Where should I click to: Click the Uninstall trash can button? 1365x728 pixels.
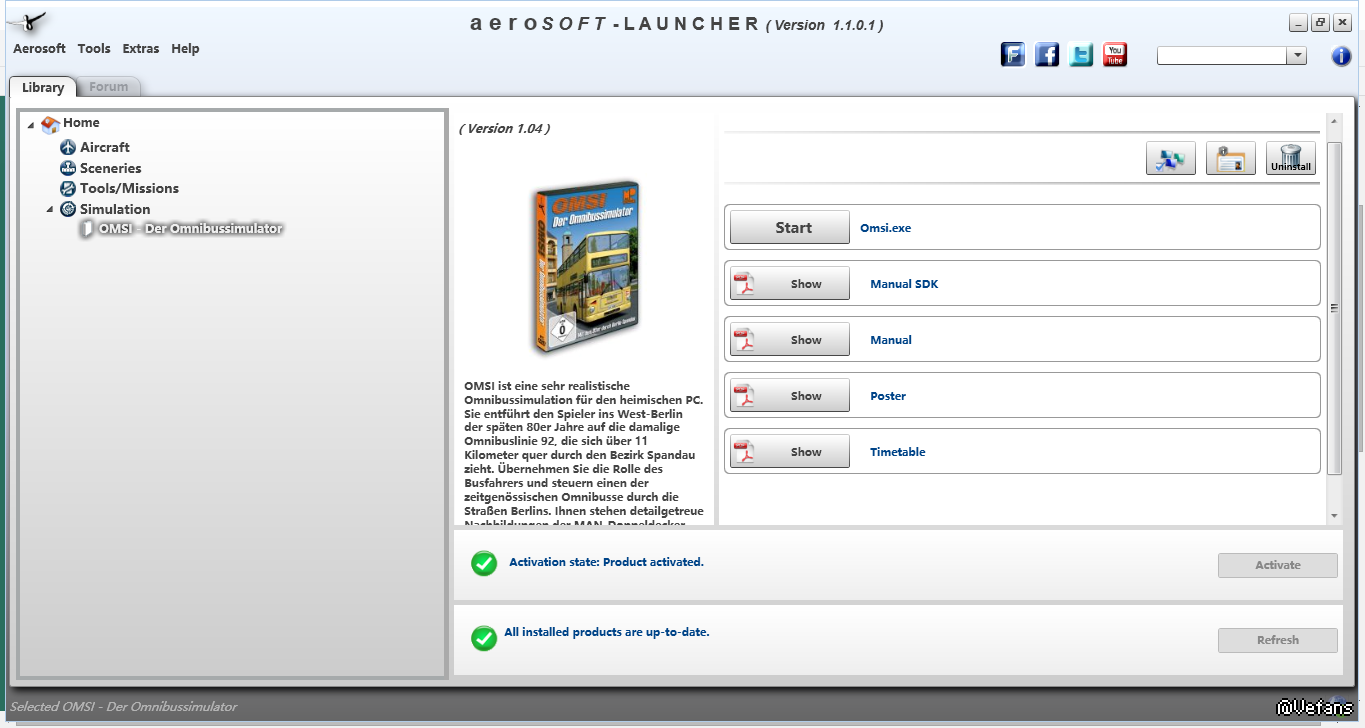coord(1291,159)
